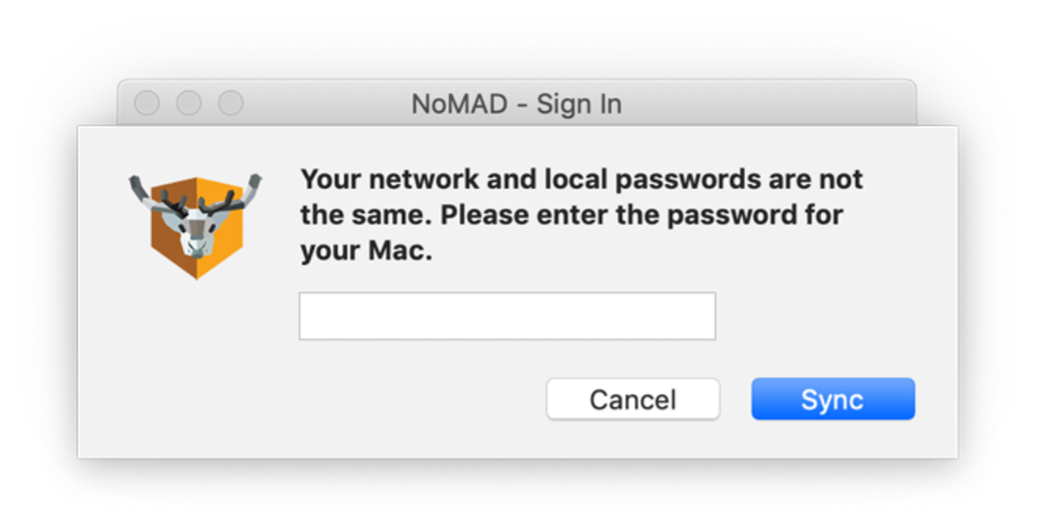Image resolution: width=1038 pixels, height=522 pixels.
Task: Click the "your Mac." text line
Action: pos(366,250)
